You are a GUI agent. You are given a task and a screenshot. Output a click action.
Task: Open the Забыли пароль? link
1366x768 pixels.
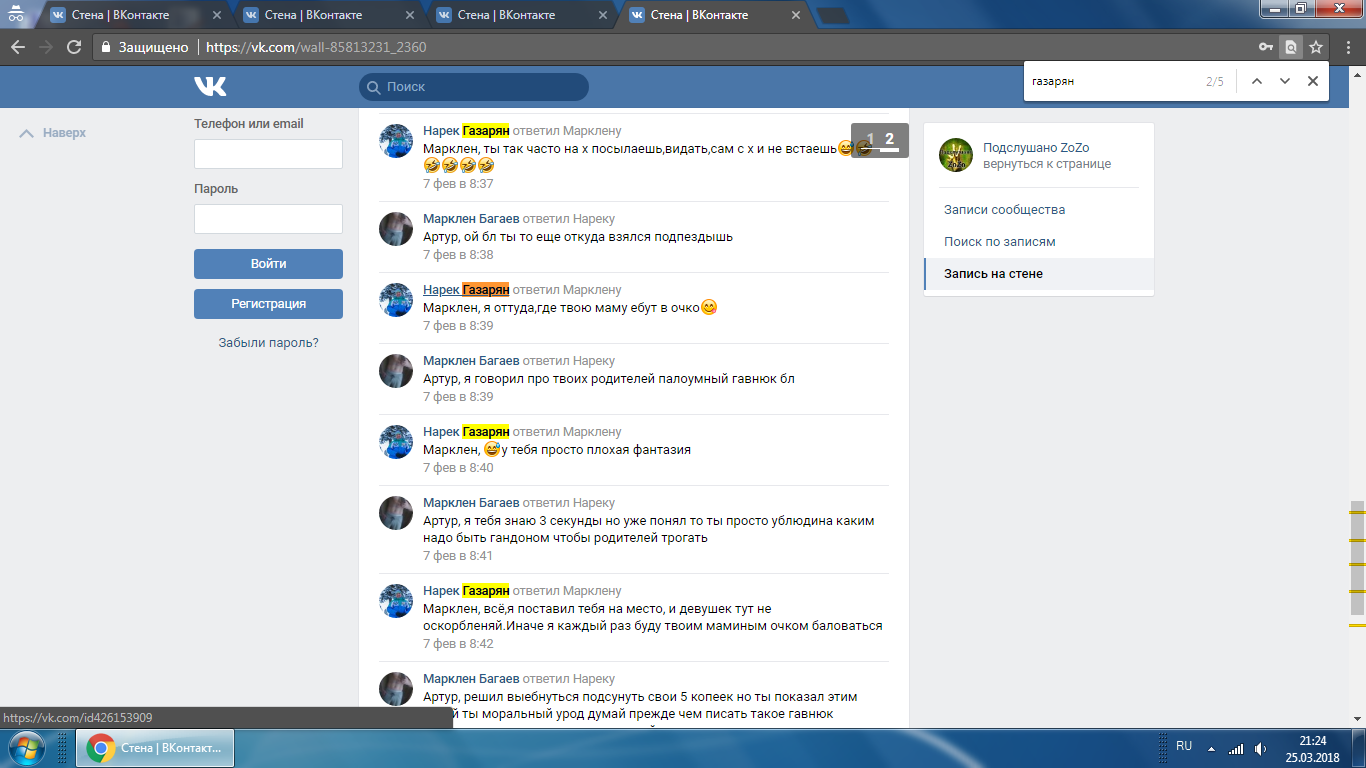(268, 343)
